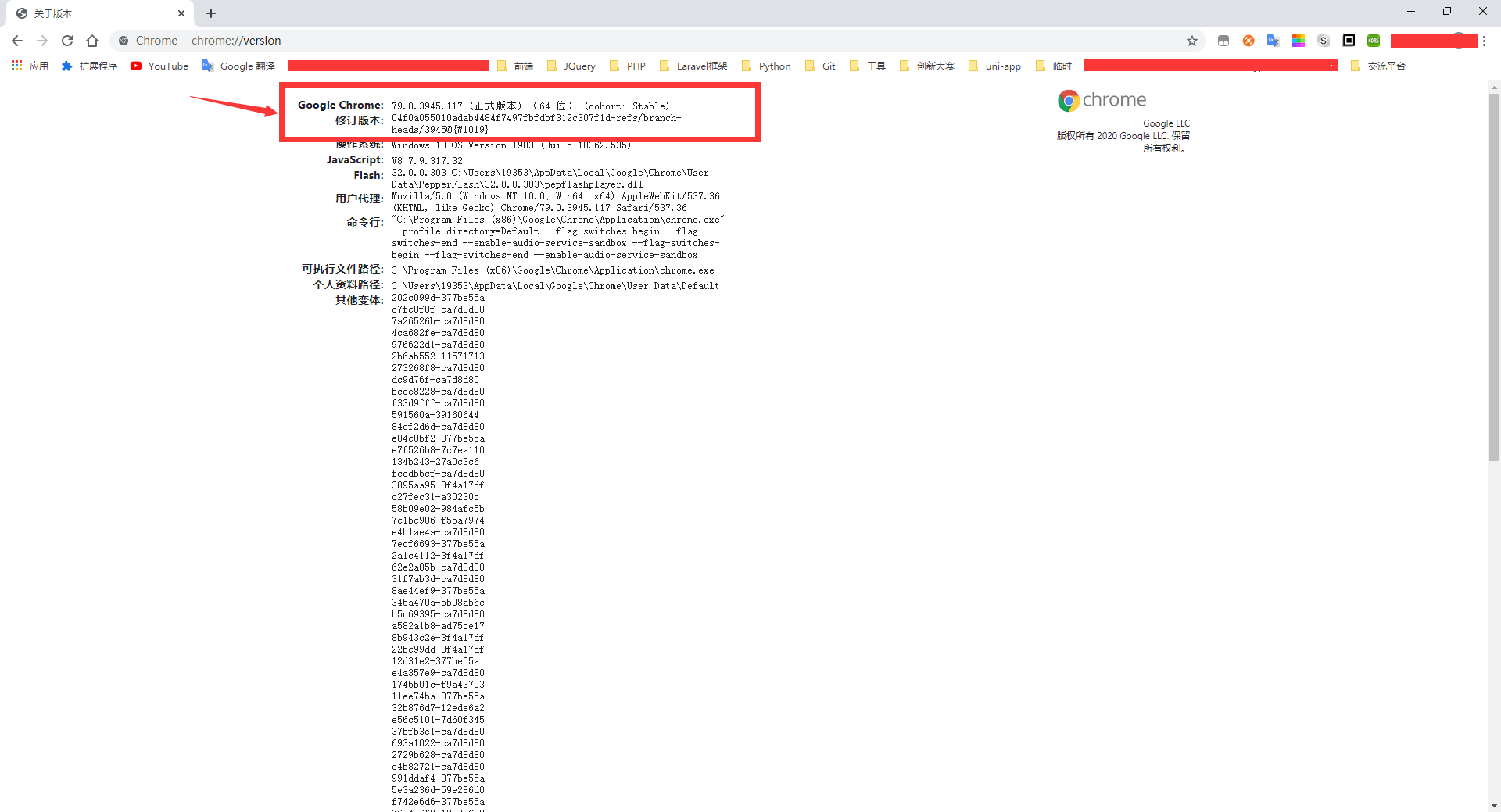Click the JavaScript V8 7.9.317.32 value
The height and width of the screenshot is (812, 1501).
pyautogui.click(x=427, y=161)
